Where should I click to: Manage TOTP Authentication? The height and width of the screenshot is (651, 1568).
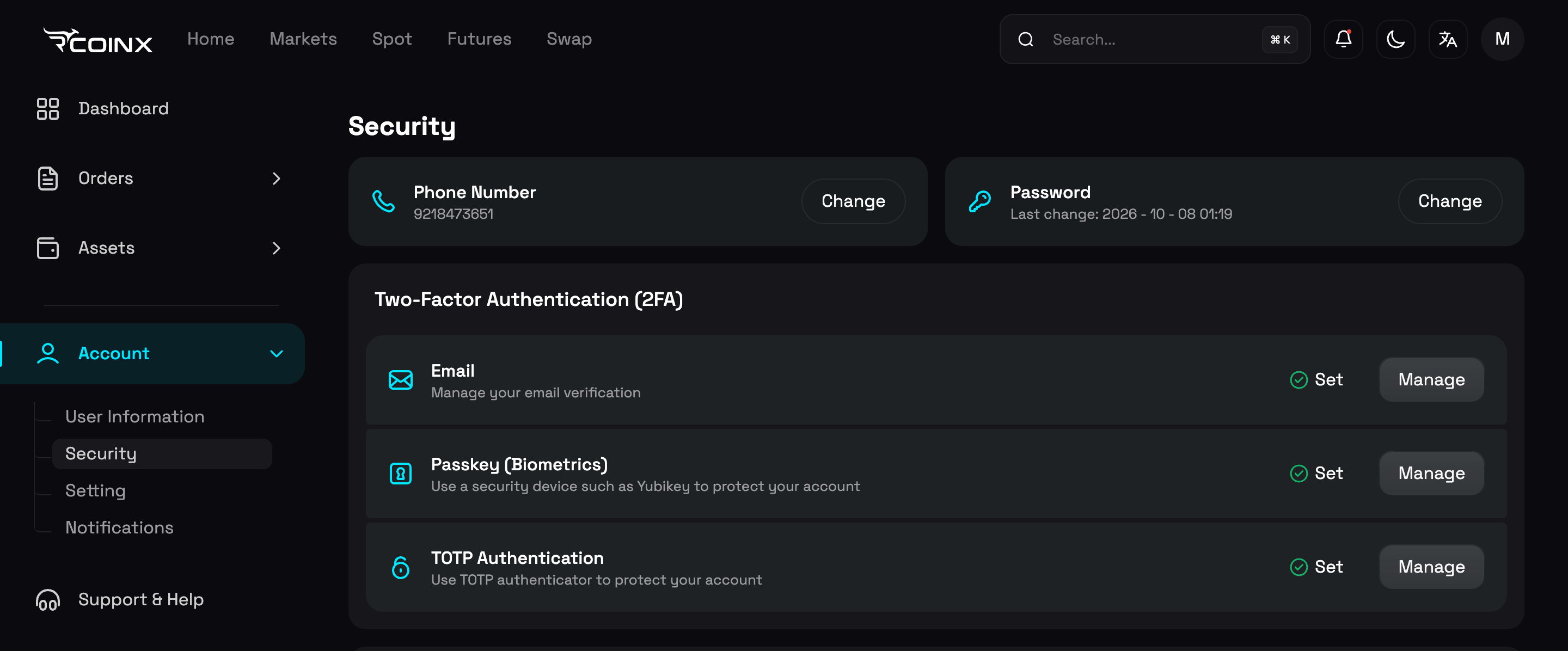pos(1432,567)
